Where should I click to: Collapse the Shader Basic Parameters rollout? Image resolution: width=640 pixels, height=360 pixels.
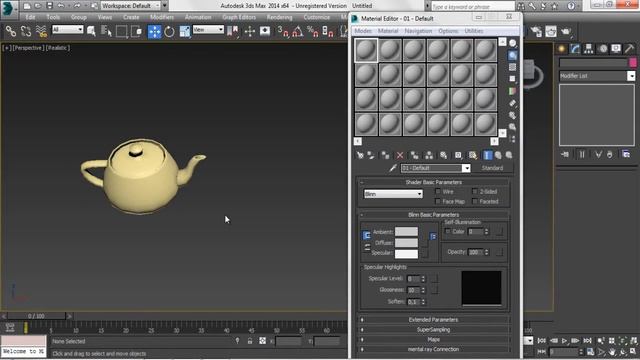[x=433, y=182]
